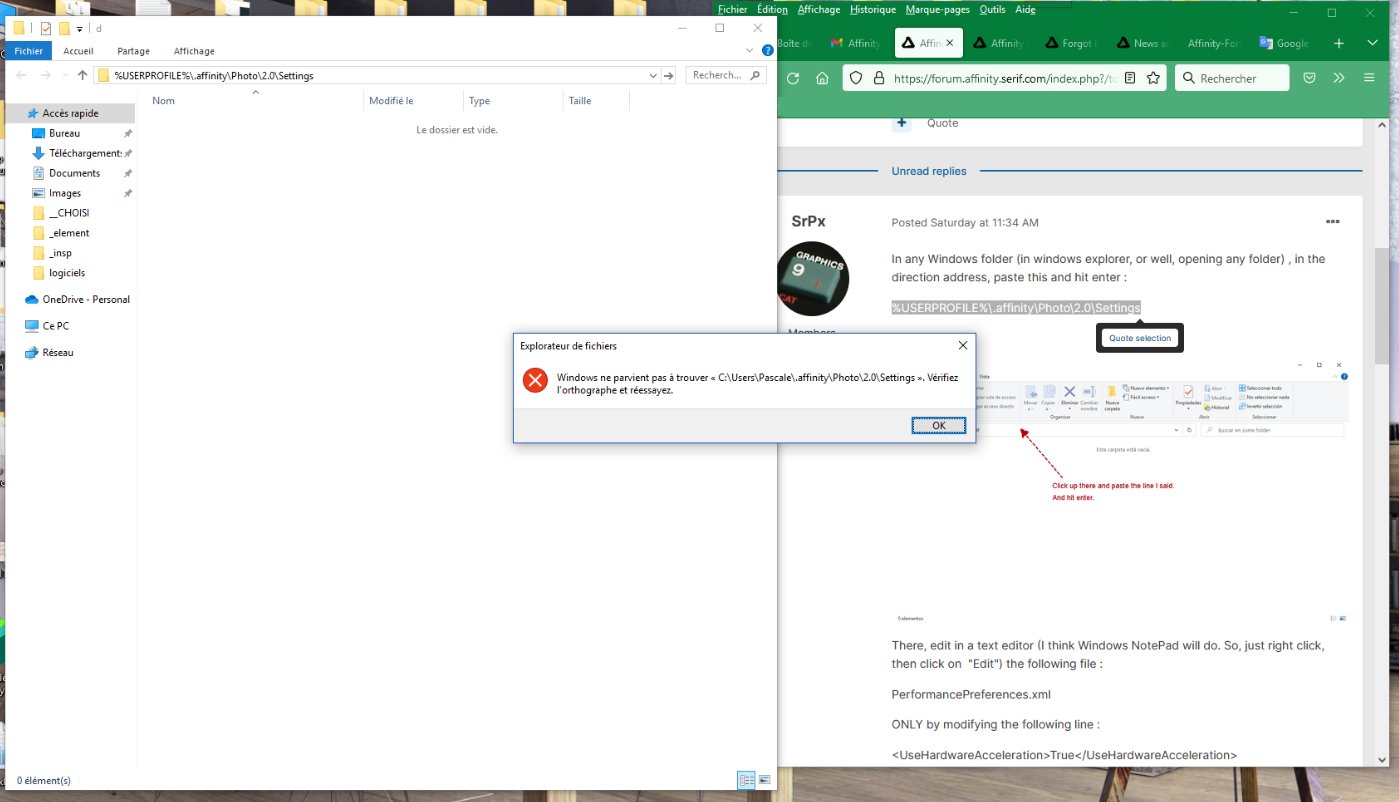Open the Accueil ribbon tab
Screen dimensions: 1399x802
(x=79, y=51)
